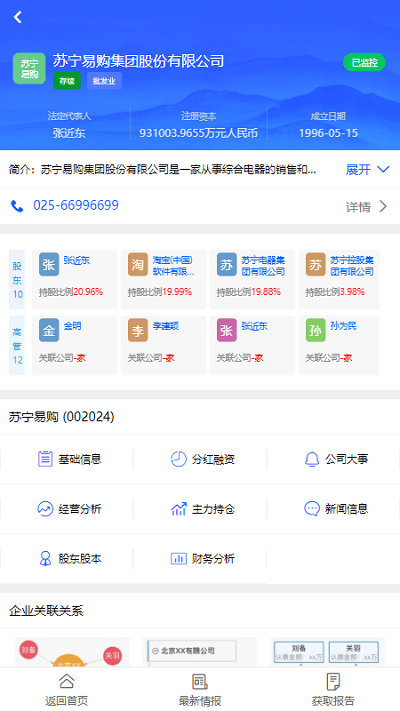
Task: Click the news icon above 最新情报
Action: tap(200, 682)
